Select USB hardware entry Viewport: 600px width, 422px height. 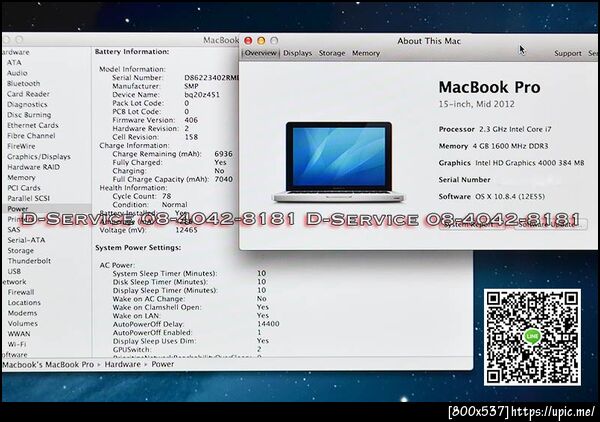coord(14,271)
